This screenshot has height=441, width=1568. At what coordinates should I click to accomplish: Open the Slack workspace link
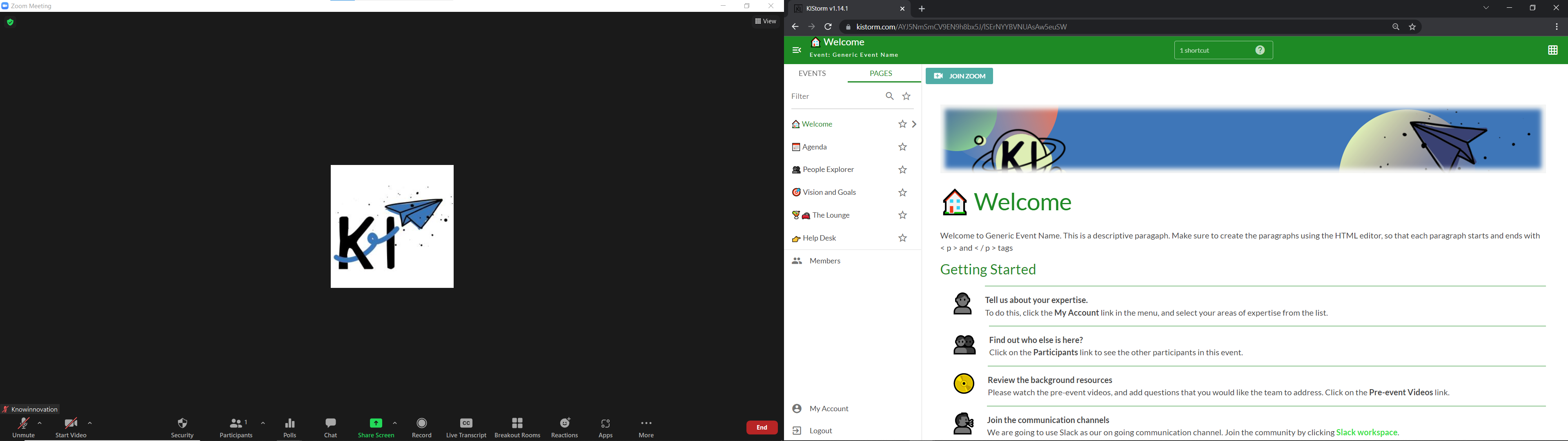click(x=1367, y=433)
